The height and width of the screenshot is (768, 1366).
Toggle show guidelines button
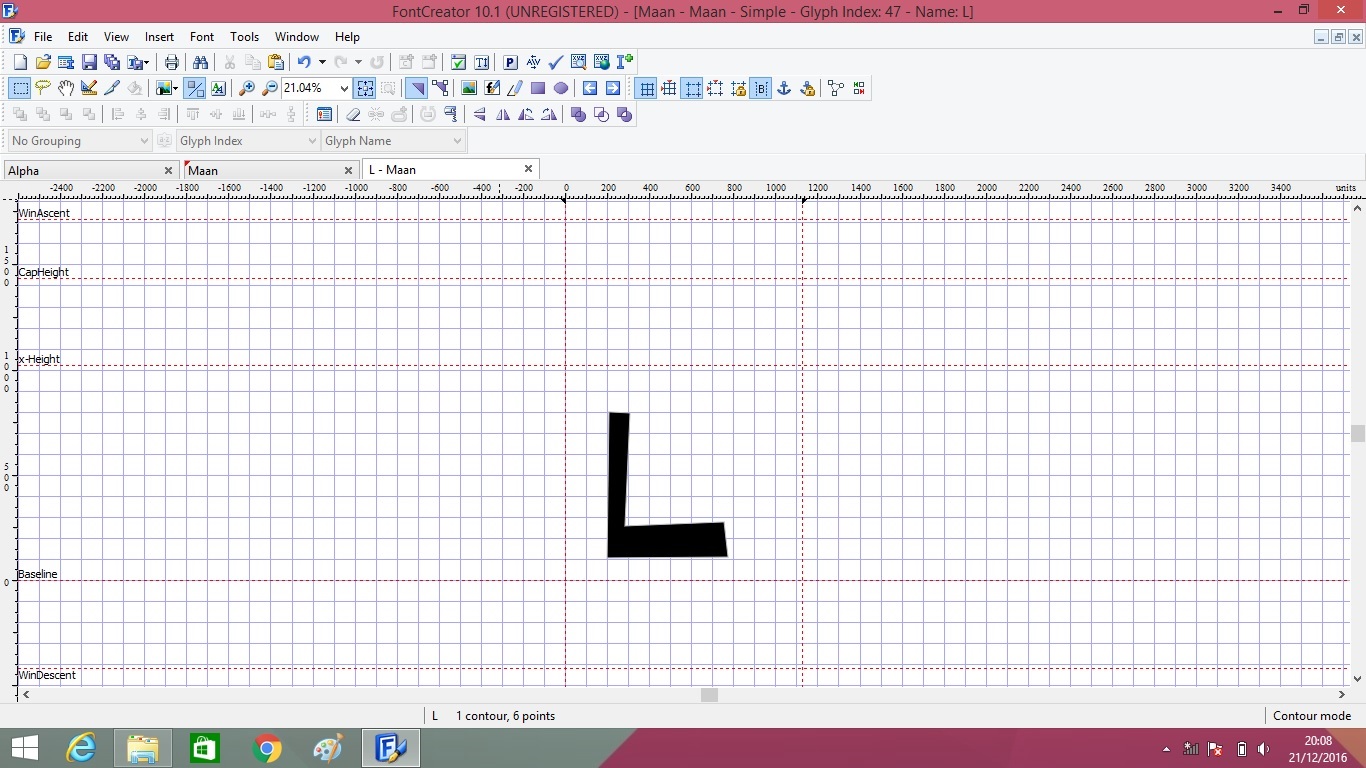(x=692, y=88)
